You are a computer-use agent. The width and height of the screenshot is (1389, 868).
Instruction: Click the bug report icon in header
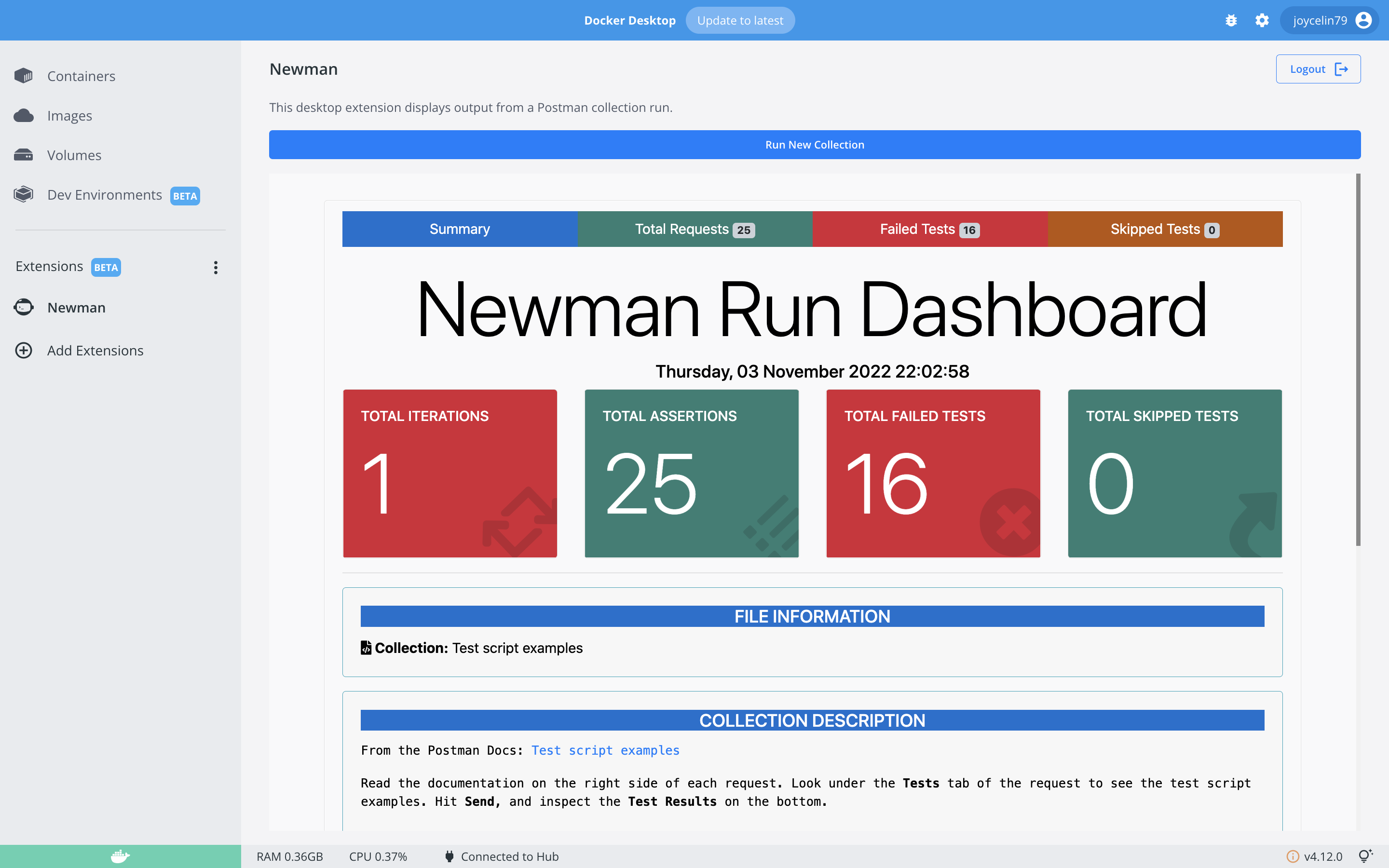coord(1231,21)
